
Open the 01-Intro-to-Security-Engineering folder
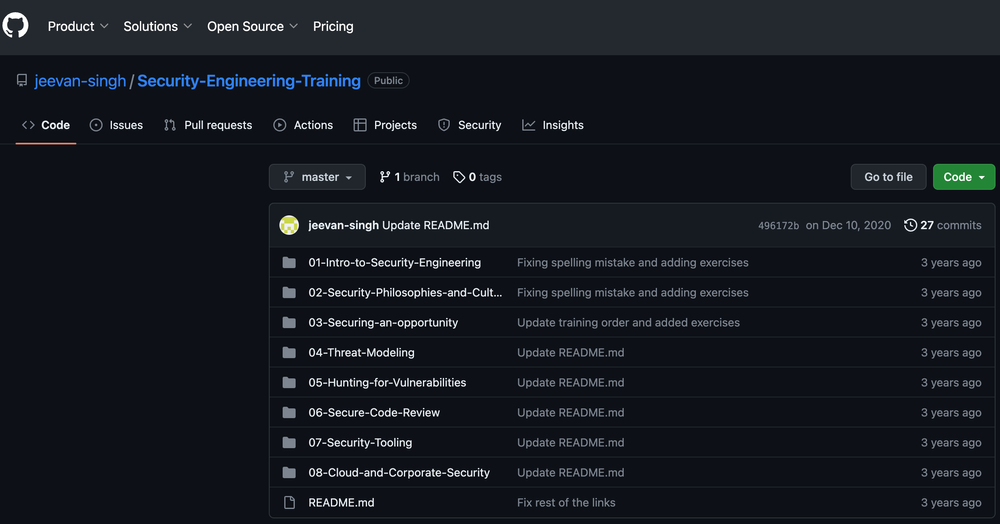click(x=395, y=263)
